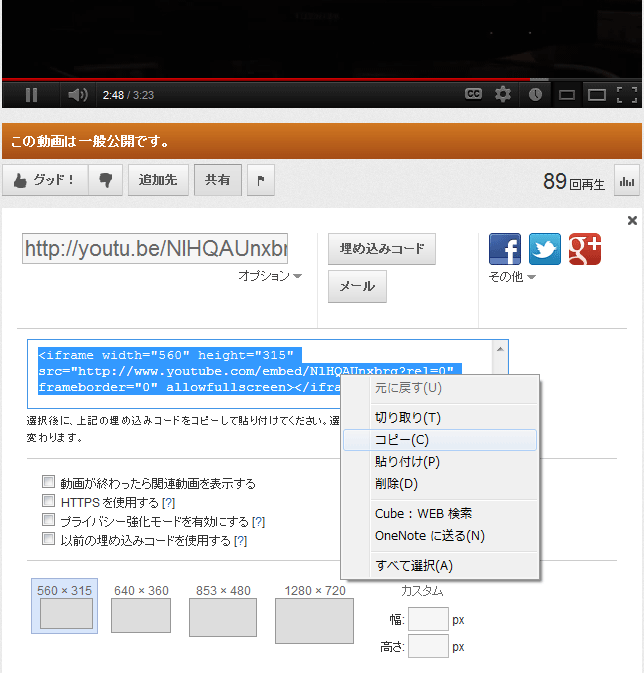
Task: Select the 640 × 360 size thumbnail
Action: tap(141, 615)
